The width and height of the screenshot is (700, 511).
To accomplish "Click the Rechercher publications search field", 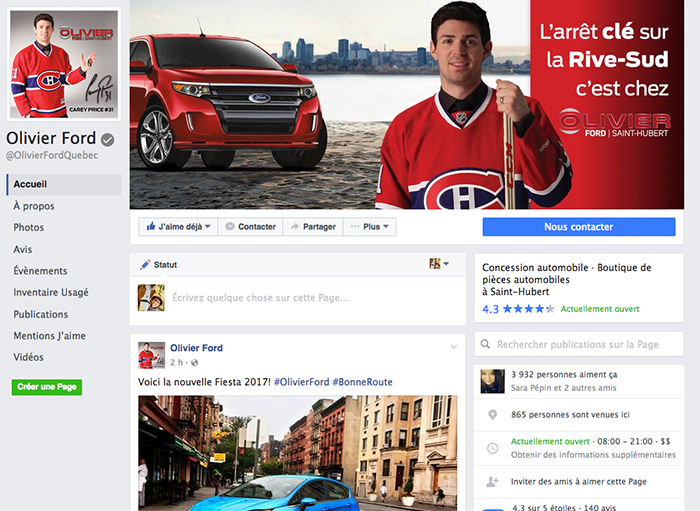I will (579, 344).
